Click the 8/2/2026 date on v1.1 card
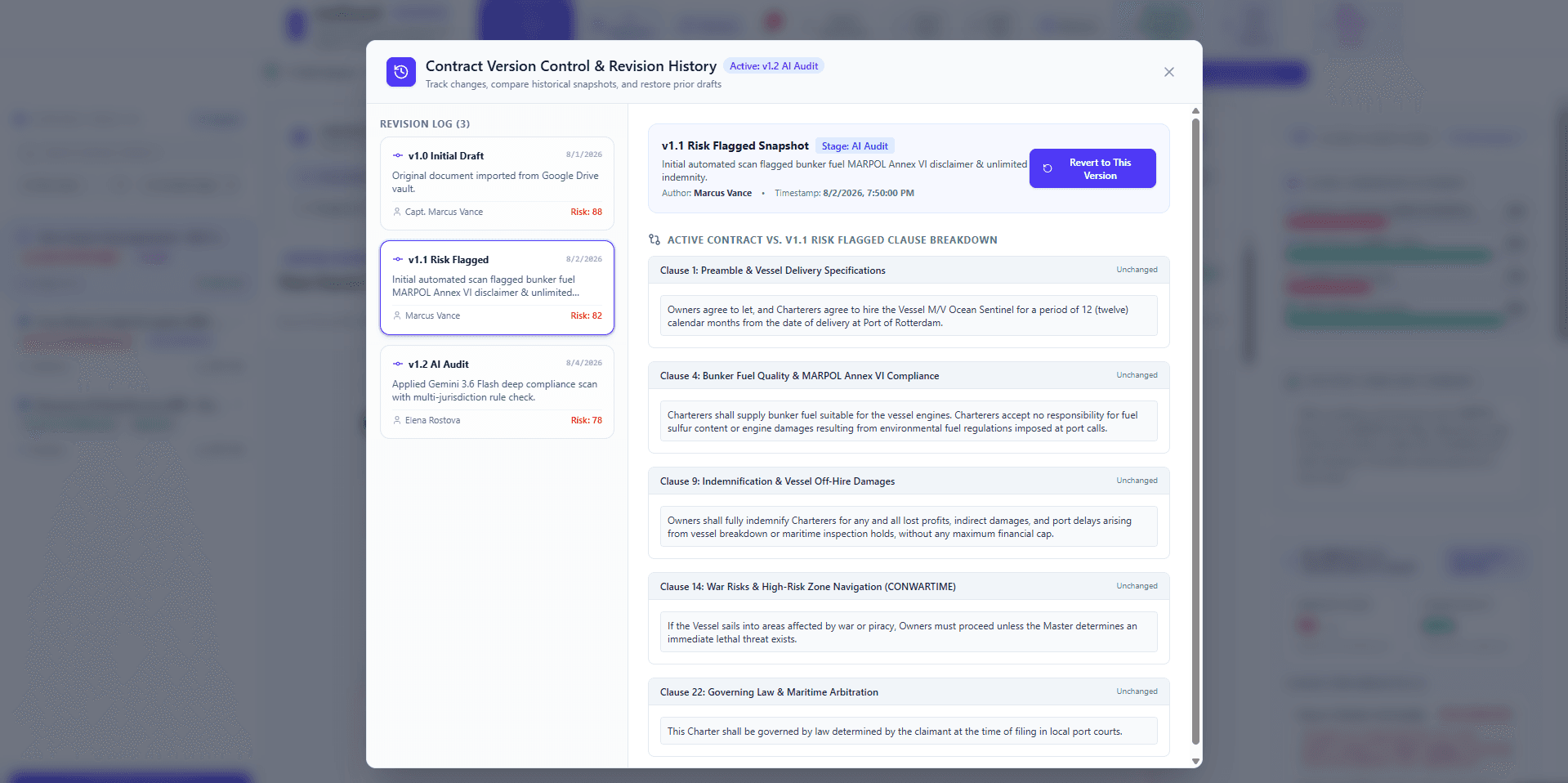Screen dimensions: 1568x783 coord(583,259)
